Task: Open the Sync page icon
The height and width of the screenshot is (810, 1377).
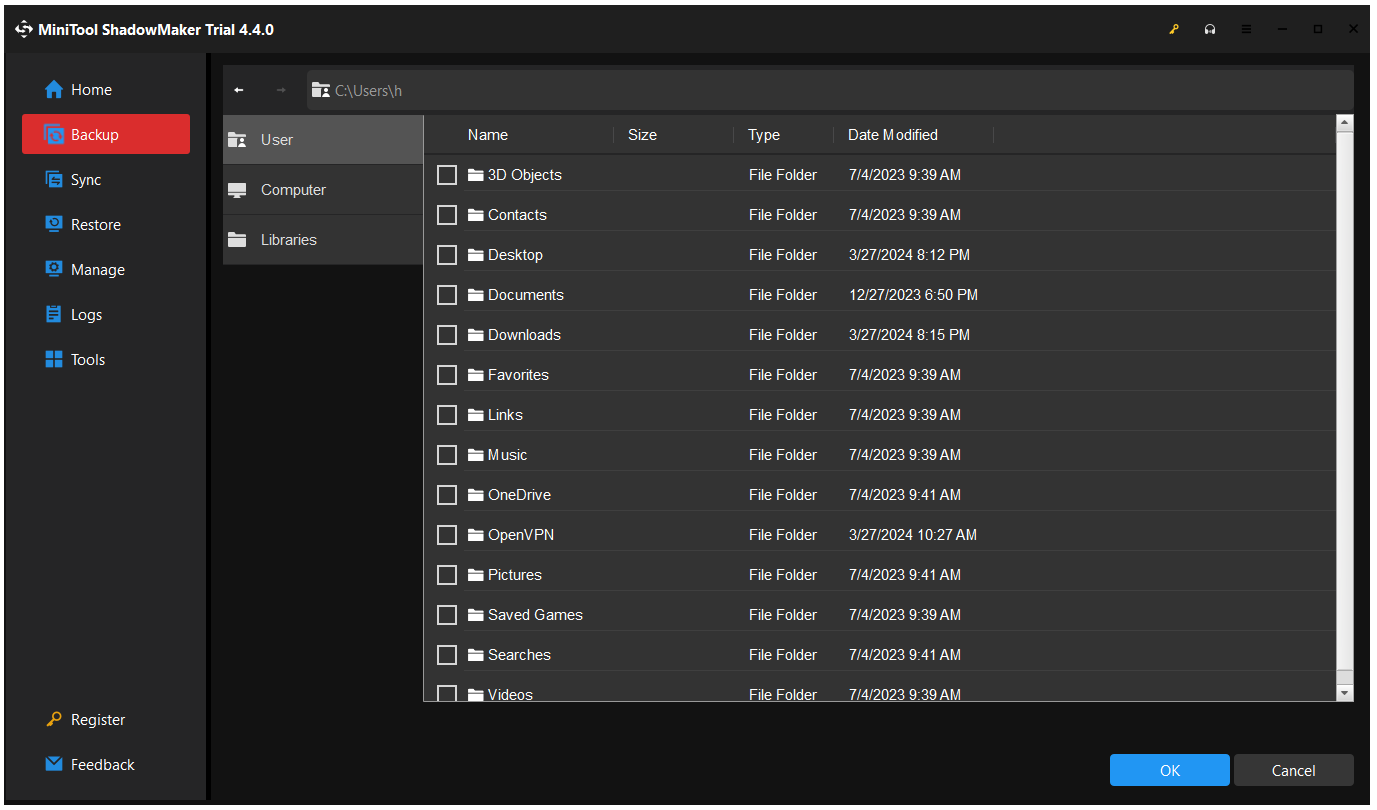Action: point(54,180)
